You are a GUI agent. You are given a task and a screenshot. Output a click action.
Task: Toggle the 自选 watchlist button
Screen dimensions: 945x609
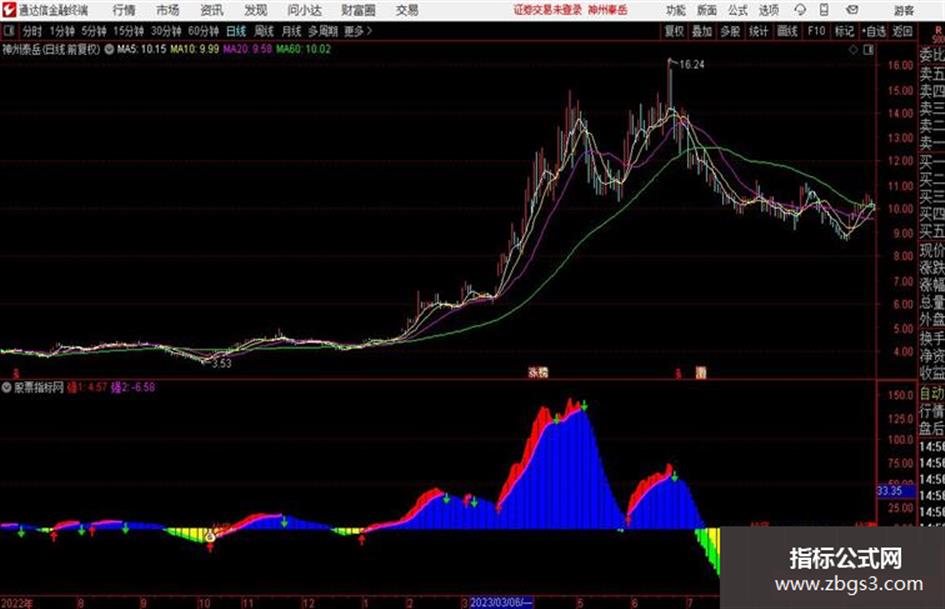point(874,31)
